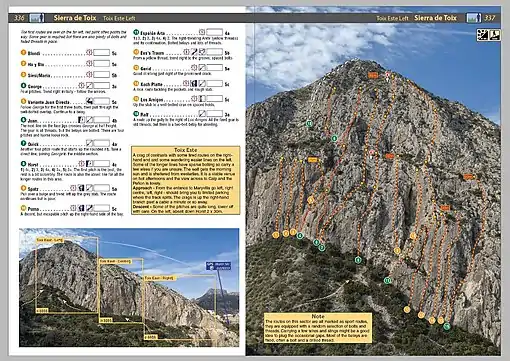Click the Variante Juan Directa route name
The image size is (510, 361).
[x=49, y=102]
